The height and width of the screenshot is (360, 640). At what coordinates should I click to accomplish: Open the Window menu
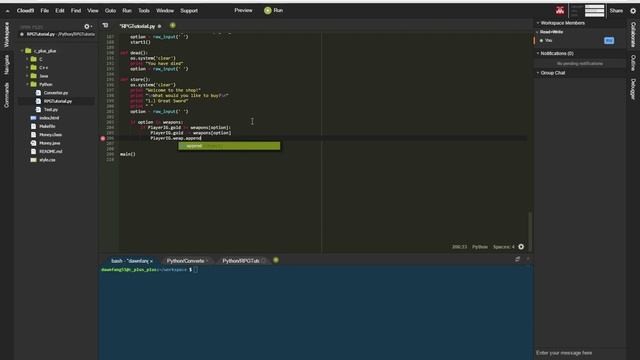point(165,11)
